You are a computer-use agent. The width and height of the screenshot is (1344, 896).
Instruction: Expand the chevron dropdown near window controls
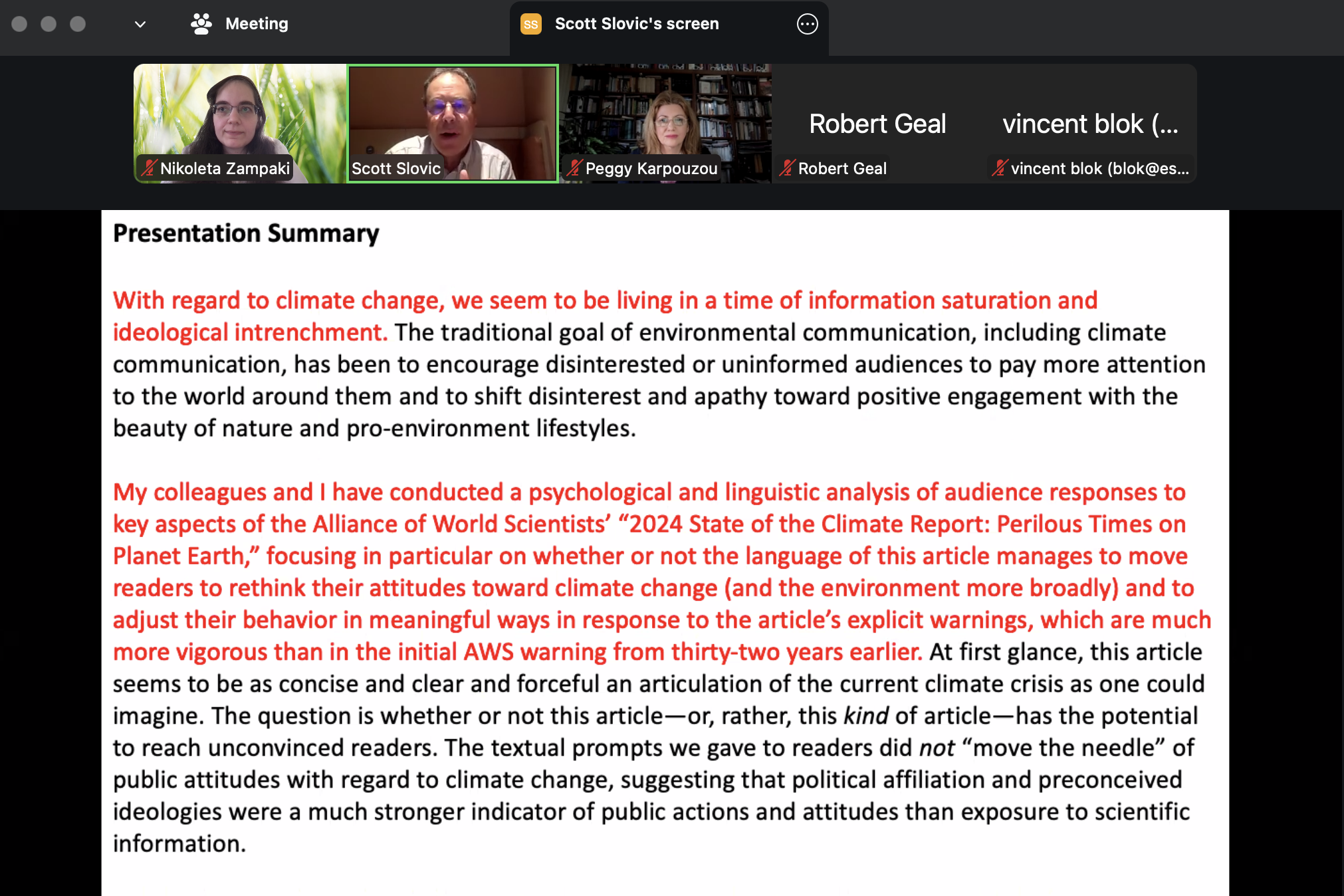[140, 25]
